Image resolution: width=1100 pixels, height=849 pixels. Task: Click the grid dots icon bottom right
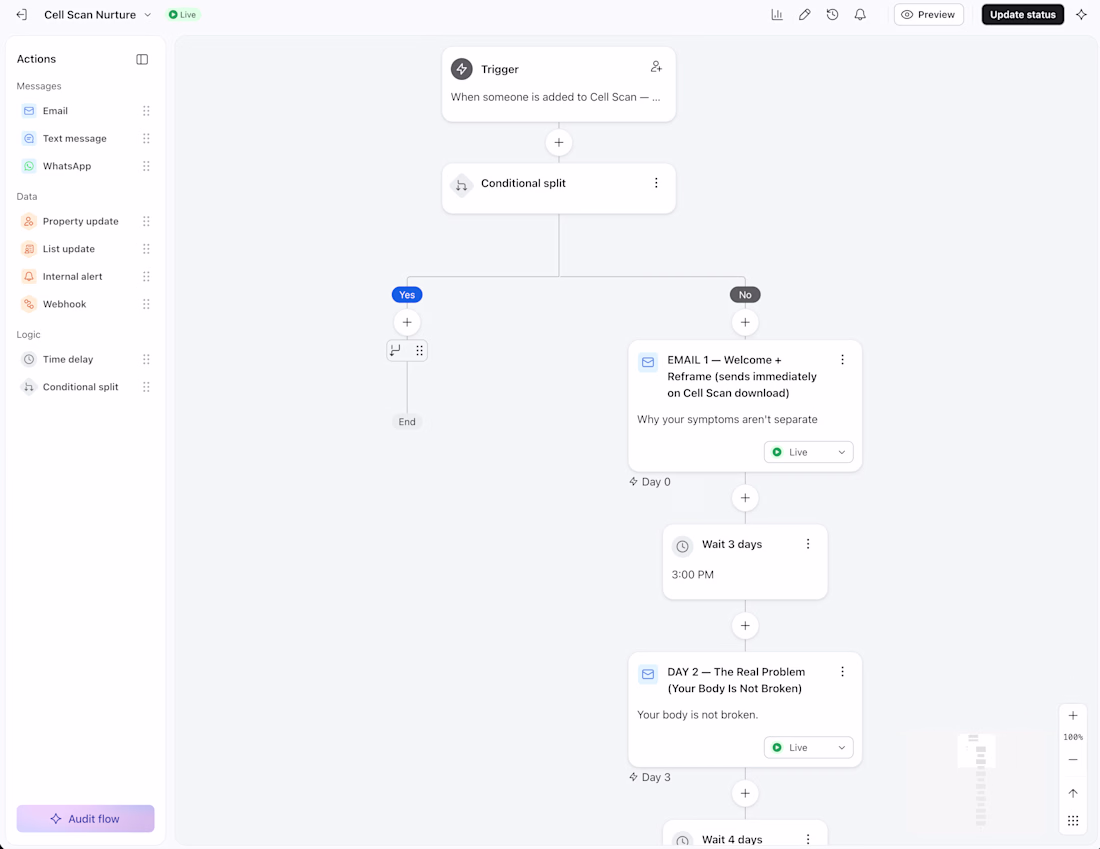[x=1073, y=820]
